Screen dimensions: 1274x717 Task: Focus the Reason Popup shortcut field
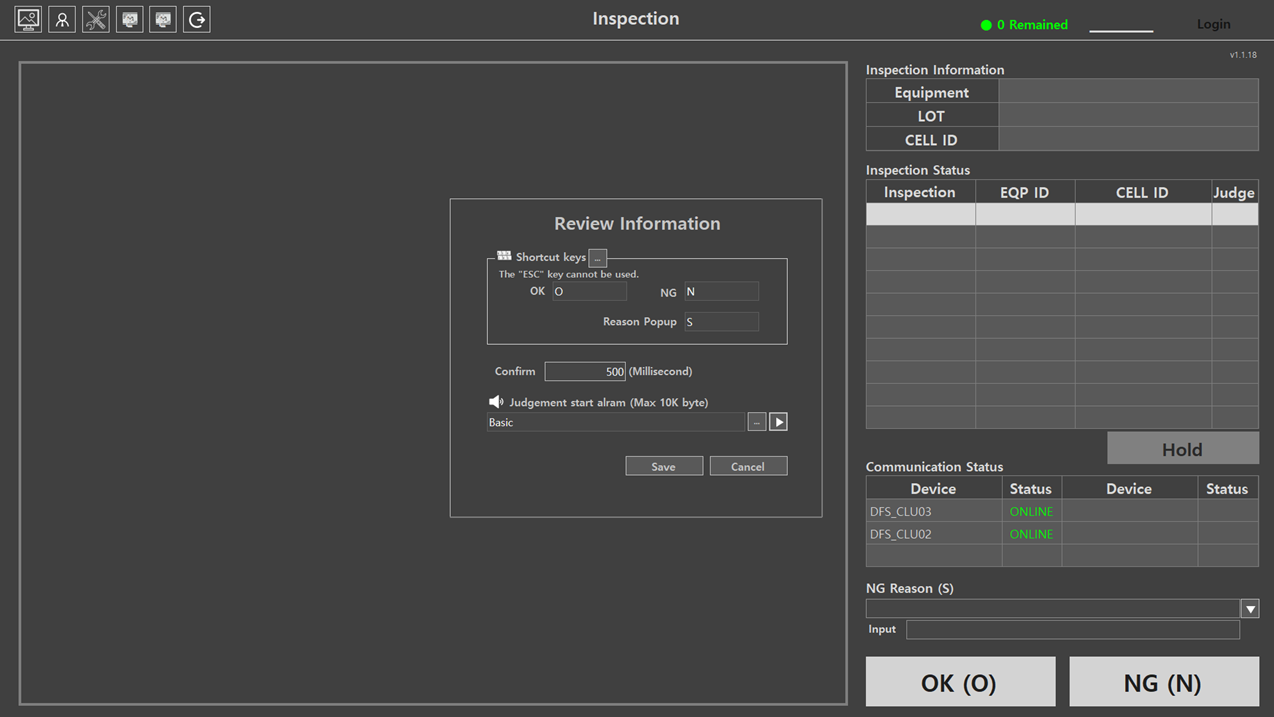tap(721, 322)
